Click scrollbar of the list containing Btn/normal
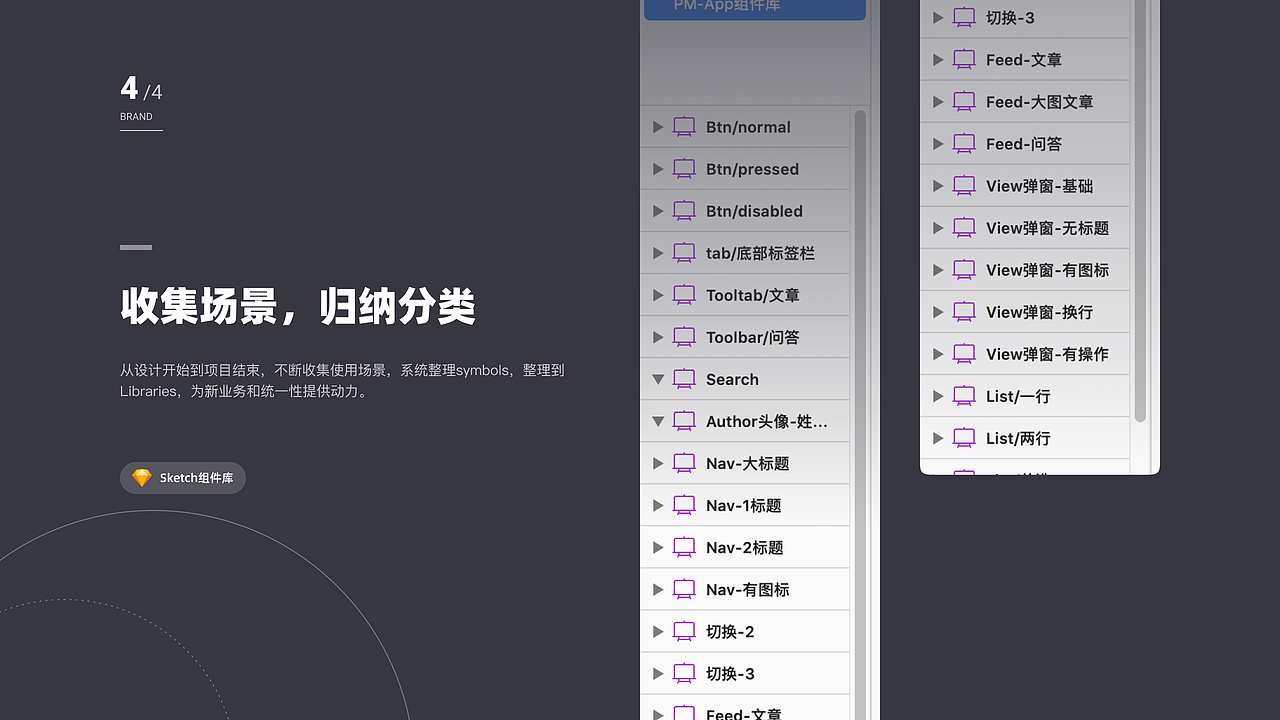Viewport: 1280px width, 720px height. point(860,415)
